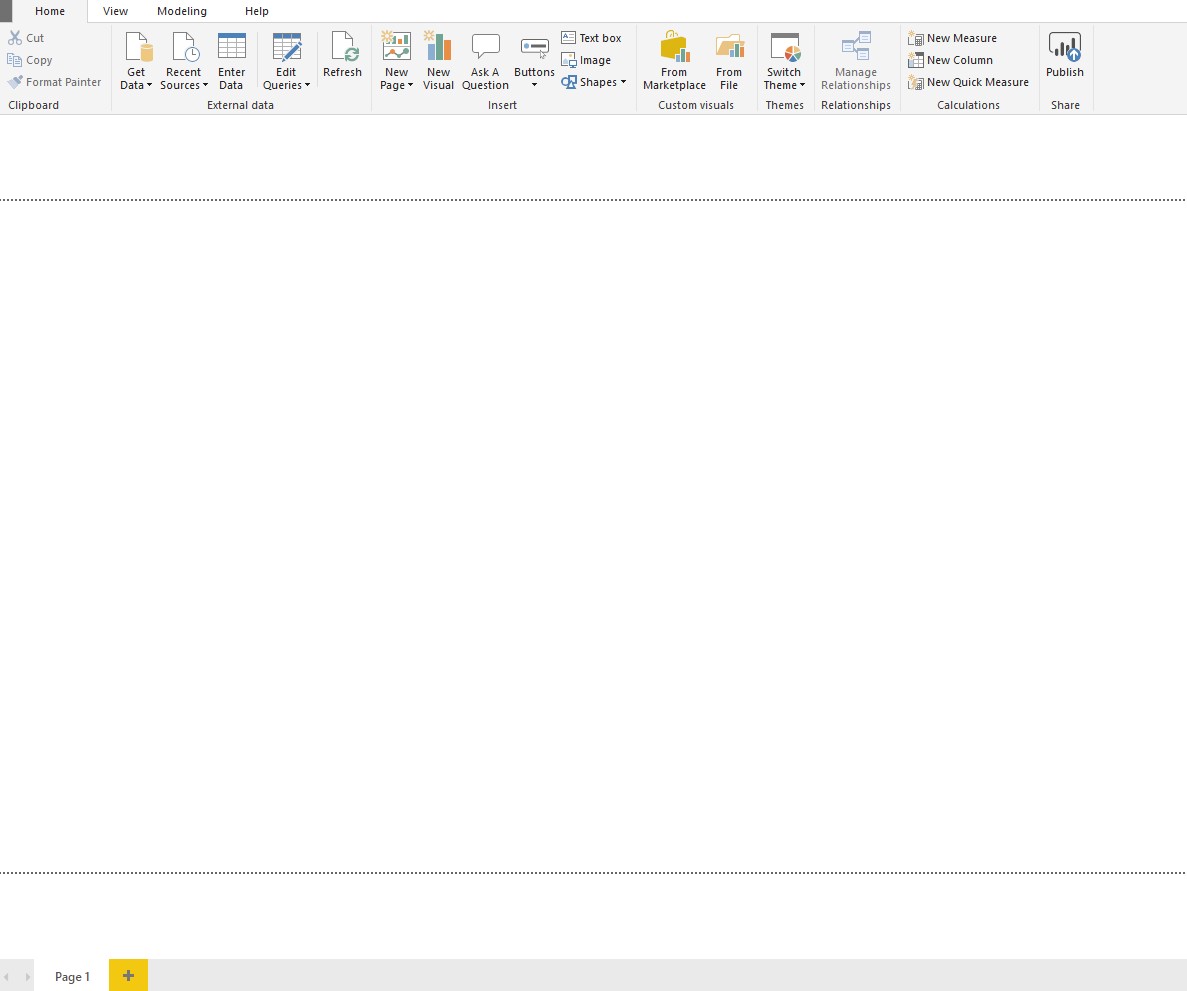Viewport: 1187px width, 991px height.
Task: Click the Cut scissors icon
Action: coord(15,38)
